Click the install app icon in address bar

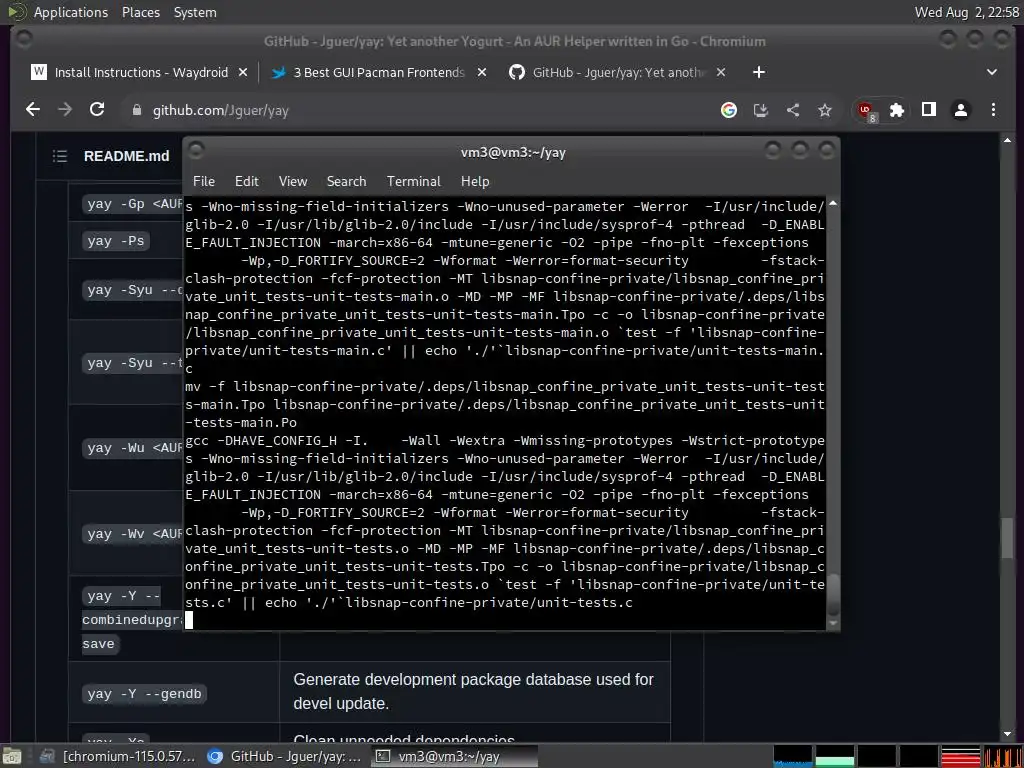coord(761,110)
